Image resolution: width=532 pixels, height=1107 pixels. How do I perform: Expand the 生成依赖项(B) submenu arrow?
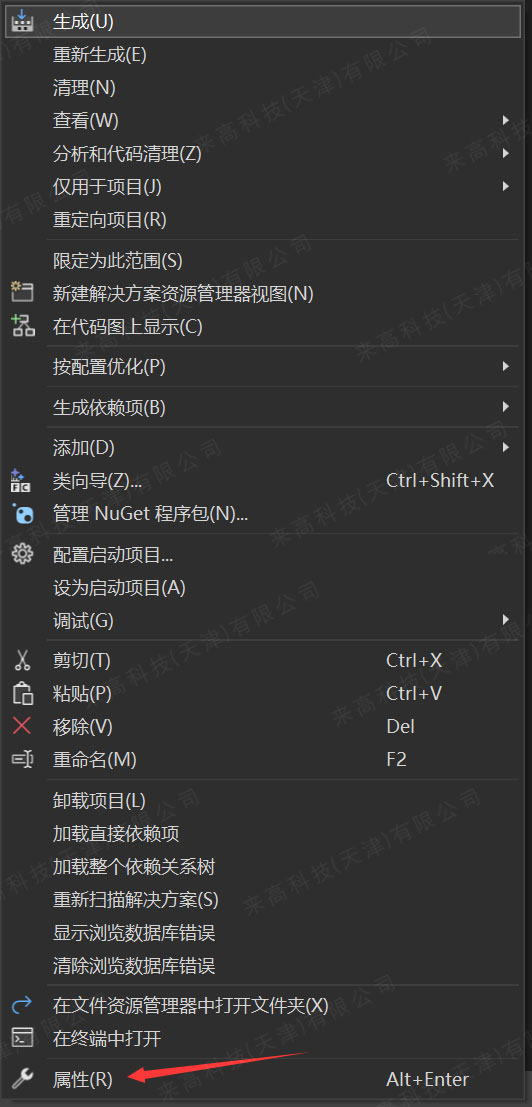506,407
